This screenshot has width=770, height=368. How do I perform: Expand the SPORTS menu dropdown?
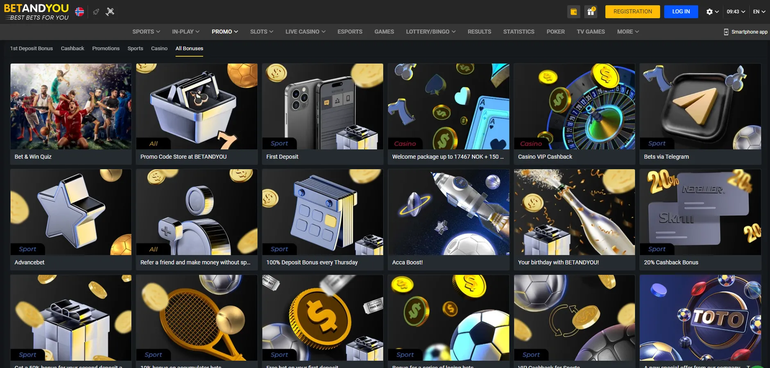146,31
